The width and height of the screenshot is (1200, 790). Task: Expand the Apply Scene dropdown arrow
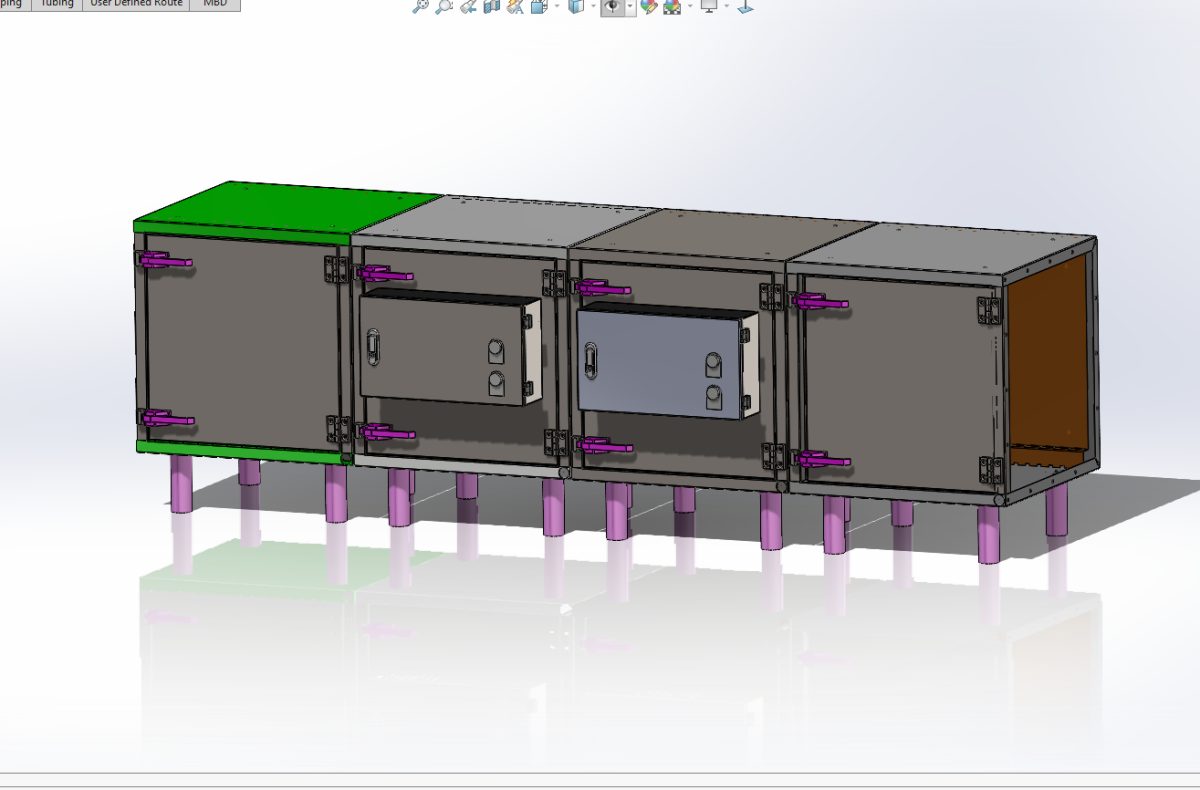pyautogui.click(x=690, y=5)
